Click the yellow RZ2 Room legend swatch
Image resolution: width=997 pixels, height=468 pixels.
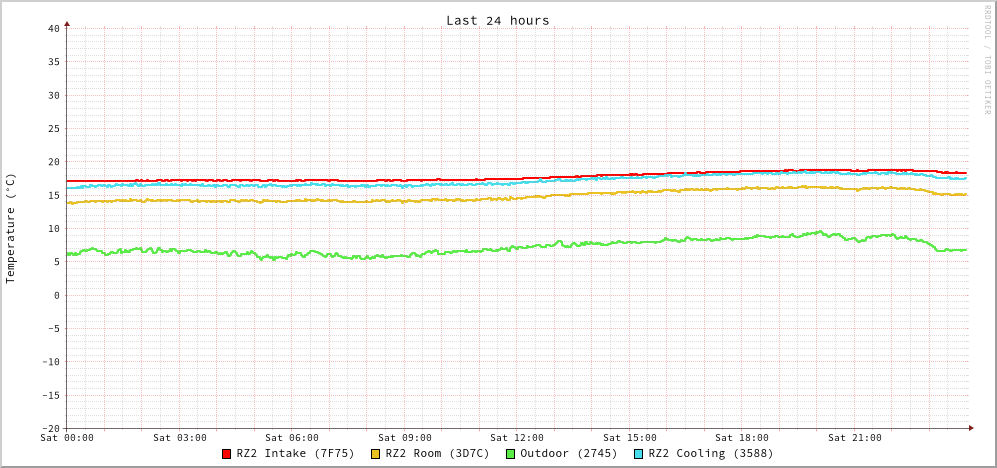[x=376, y=454]
